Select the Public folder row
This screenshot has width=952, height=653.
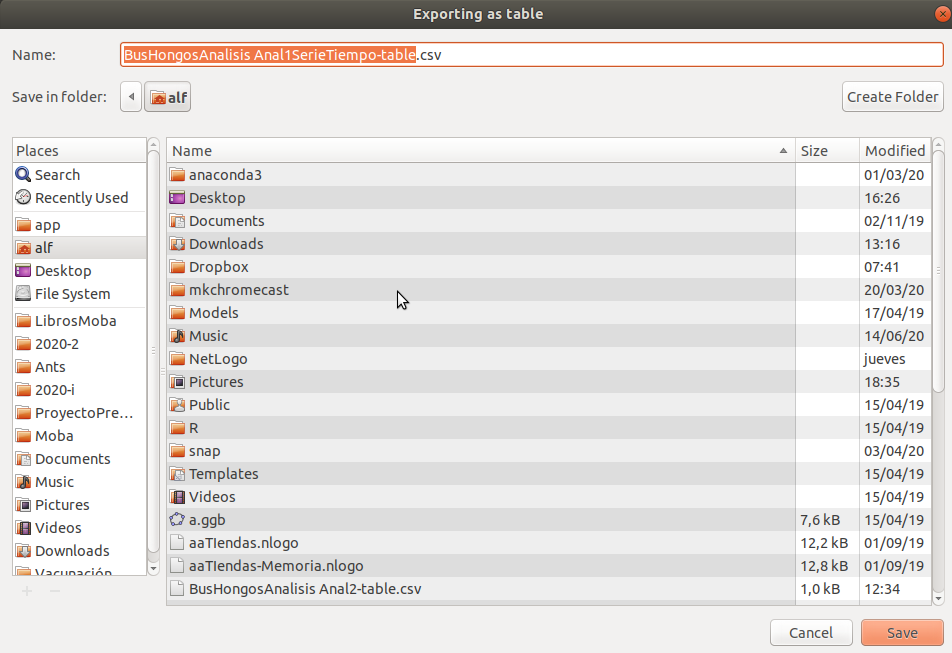[549, 405]
